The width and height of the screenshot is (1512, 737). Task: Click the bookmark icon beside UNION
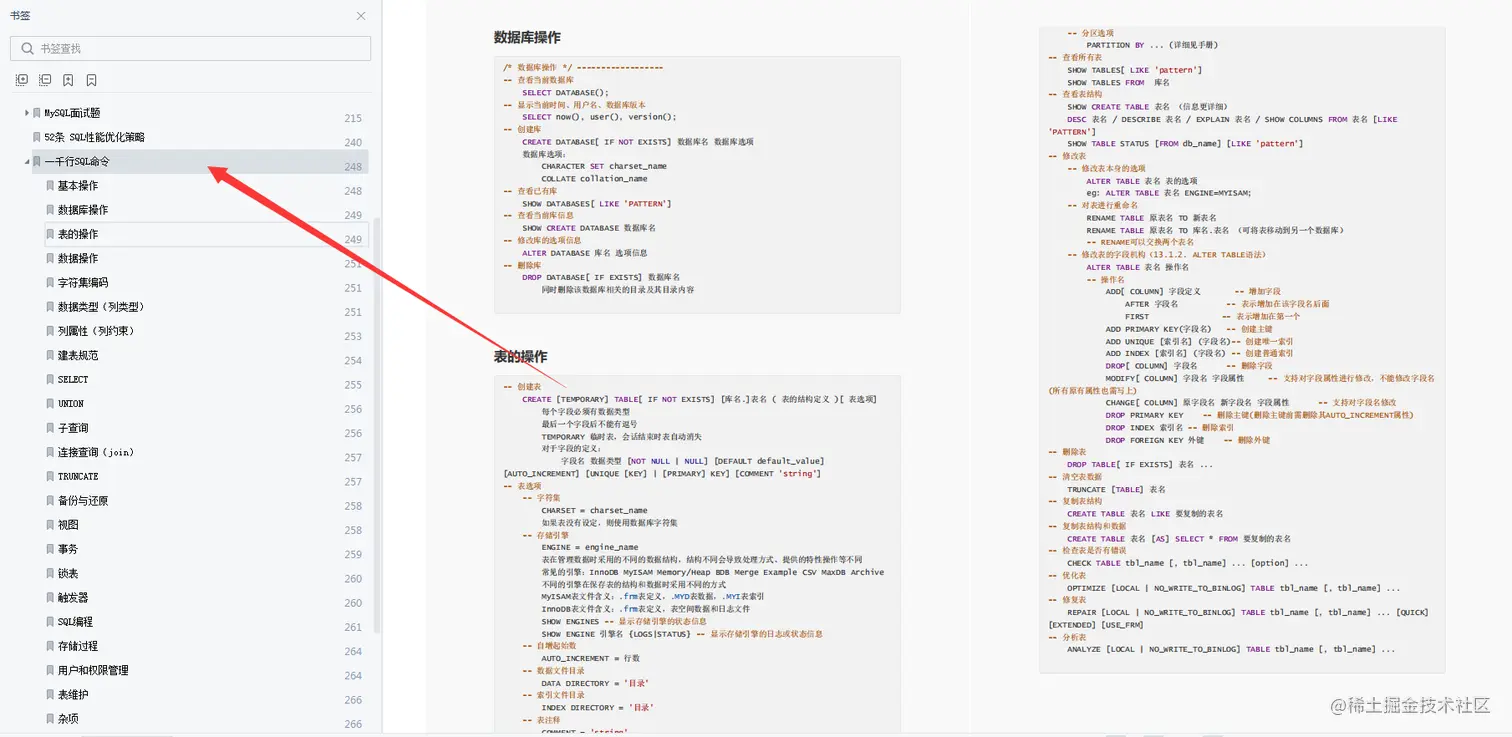pos(50,404)
